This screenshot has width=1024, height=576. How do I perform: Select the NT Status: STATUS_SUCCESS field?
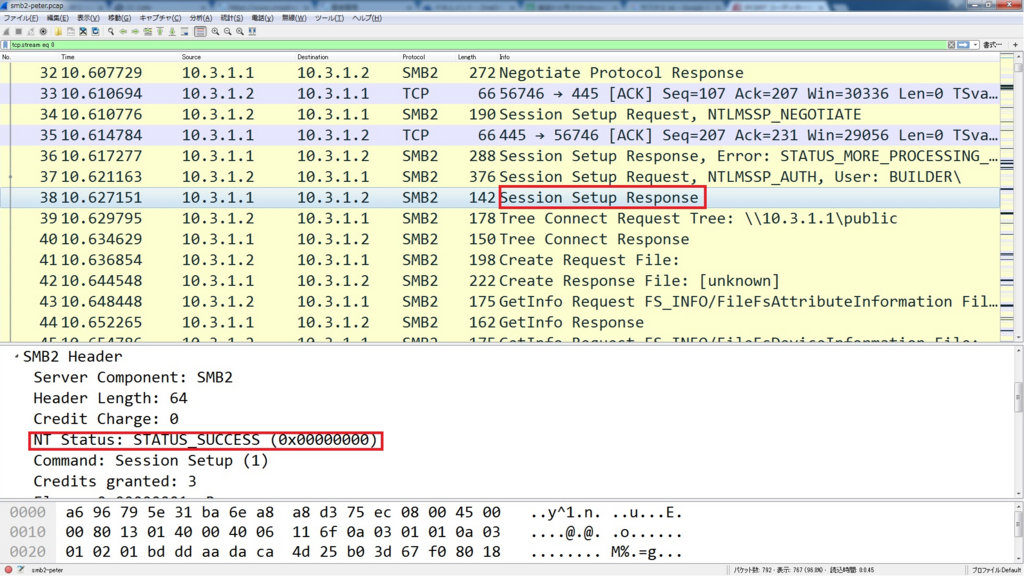pyautogui.click(x=206, y=440)
